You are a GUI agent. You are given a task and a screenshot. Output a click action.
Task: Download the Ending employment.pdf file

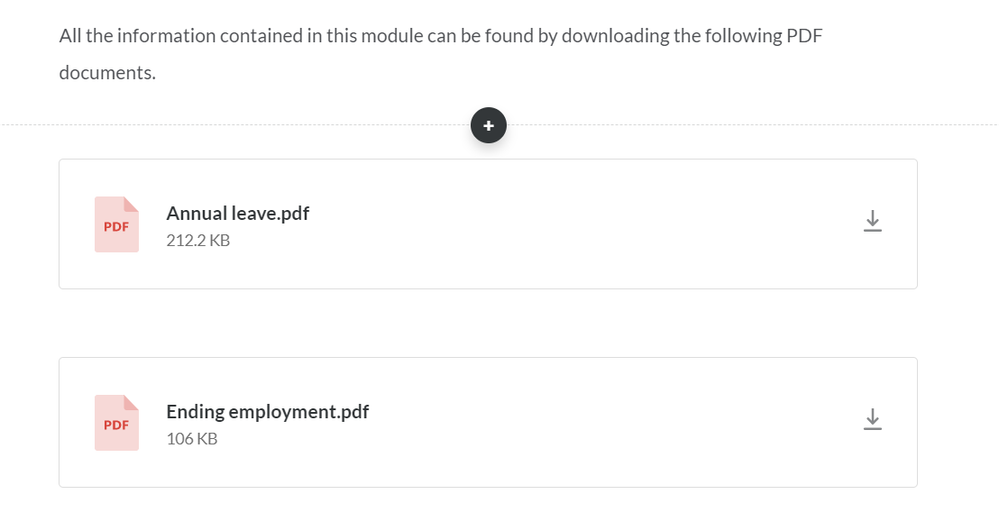tap(872, 420)
